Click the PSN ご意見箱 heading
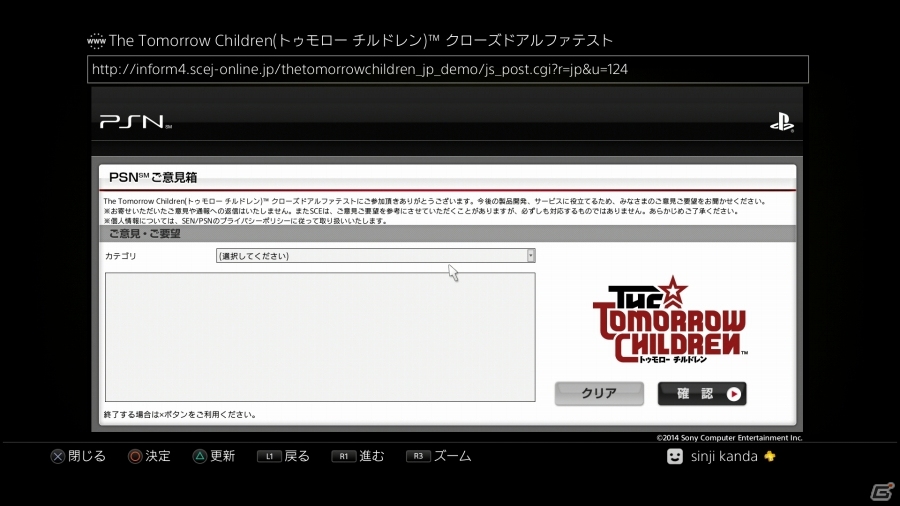Viewport: 900px width, 506px height. click(x=153, y=178)
